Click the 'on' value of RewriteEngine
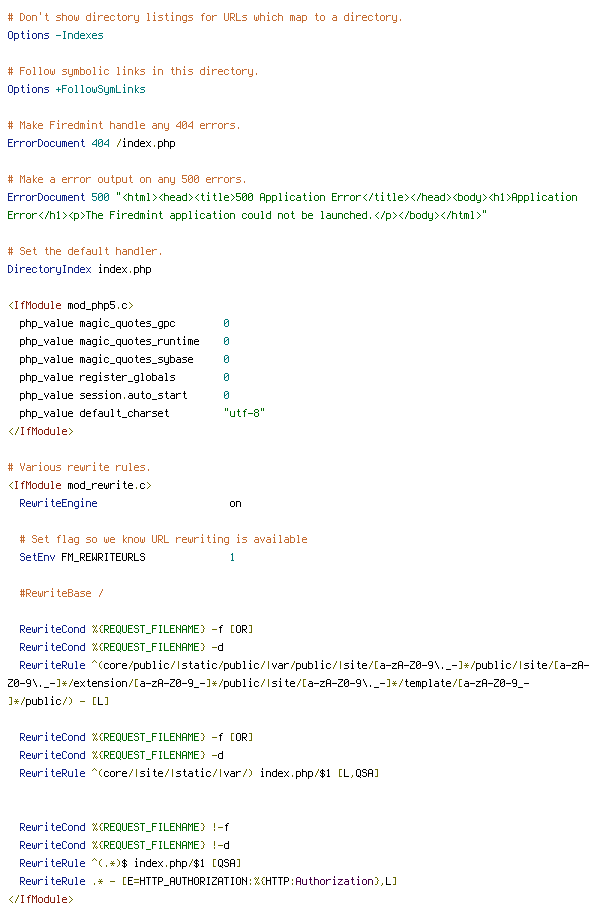Image resolution: width=600 pixels, height=916 pixels. click(235, 504)
